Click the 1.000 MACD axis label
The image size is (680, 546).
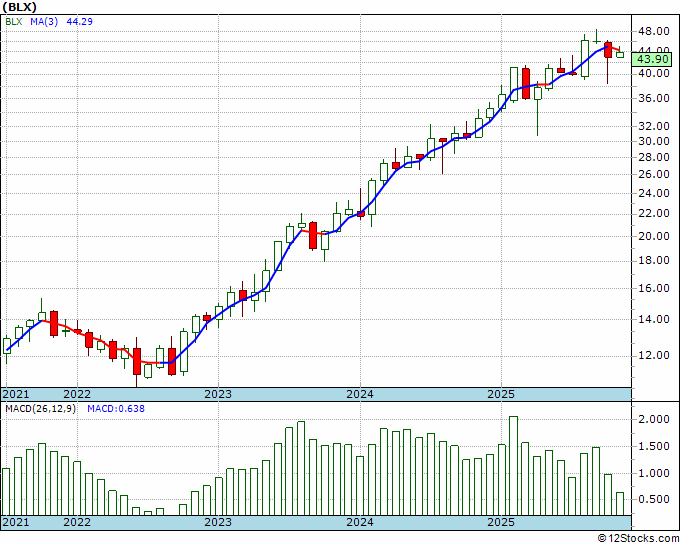coord(654,474)
